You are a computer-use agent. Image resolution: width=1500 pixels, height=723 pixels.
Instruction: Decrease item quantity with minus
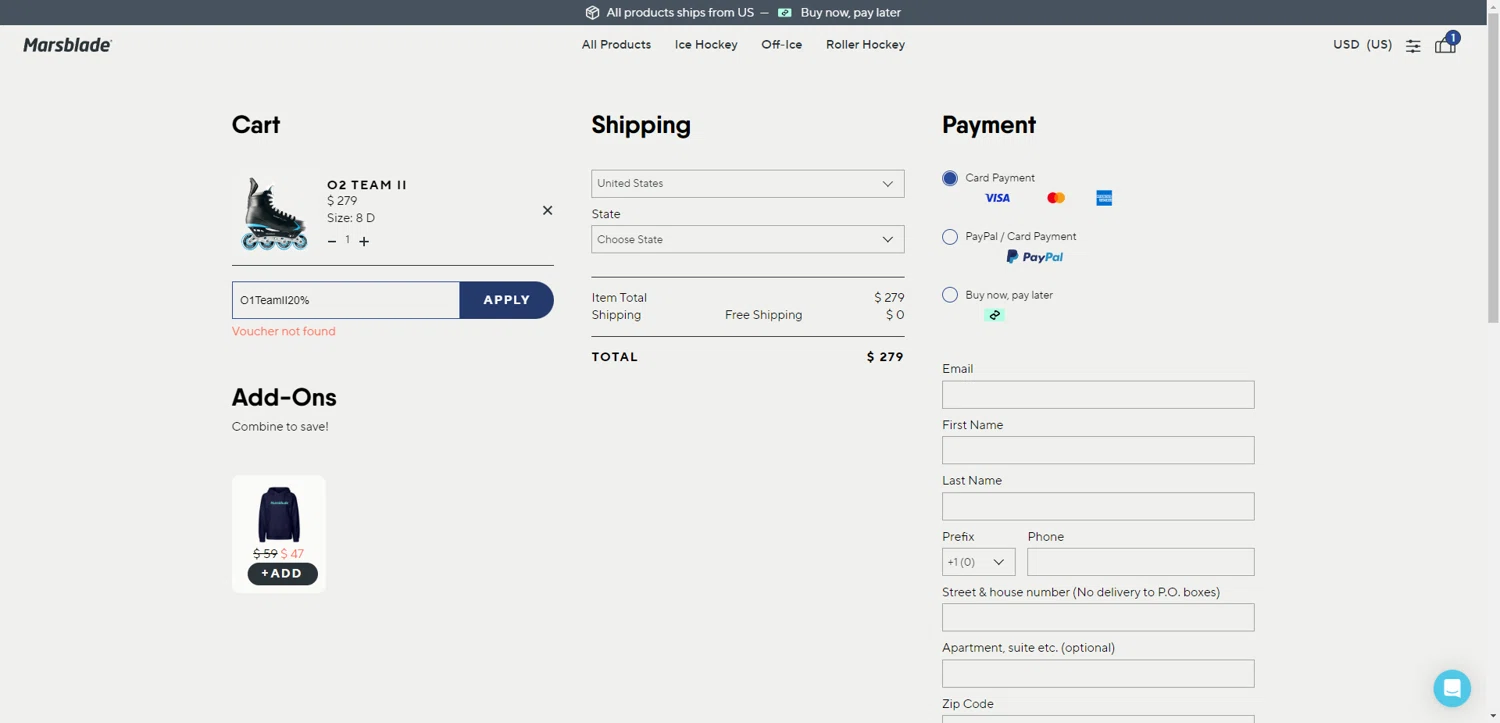332,241
